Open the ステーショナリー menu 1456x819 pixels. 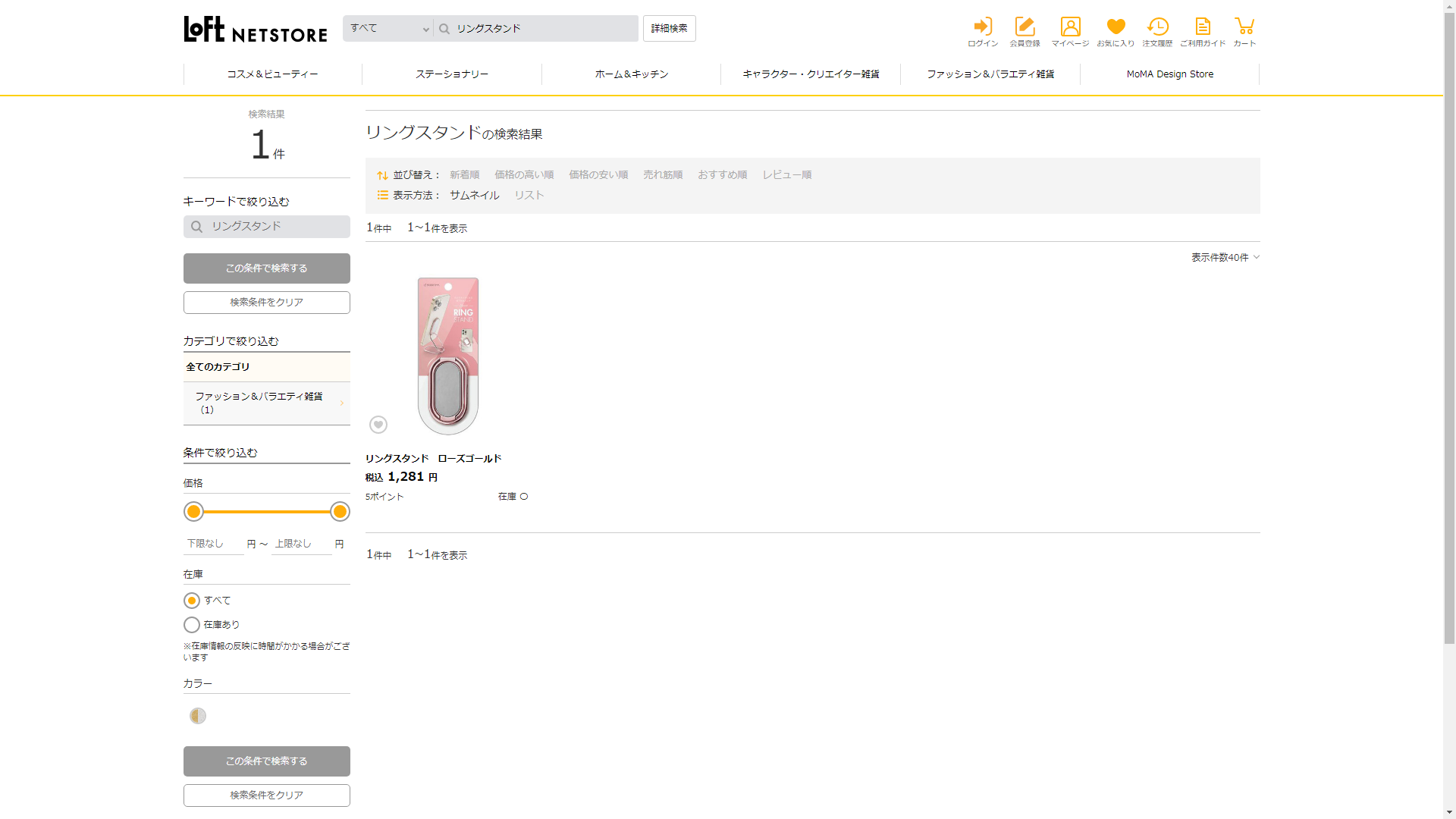click(452, 74)
